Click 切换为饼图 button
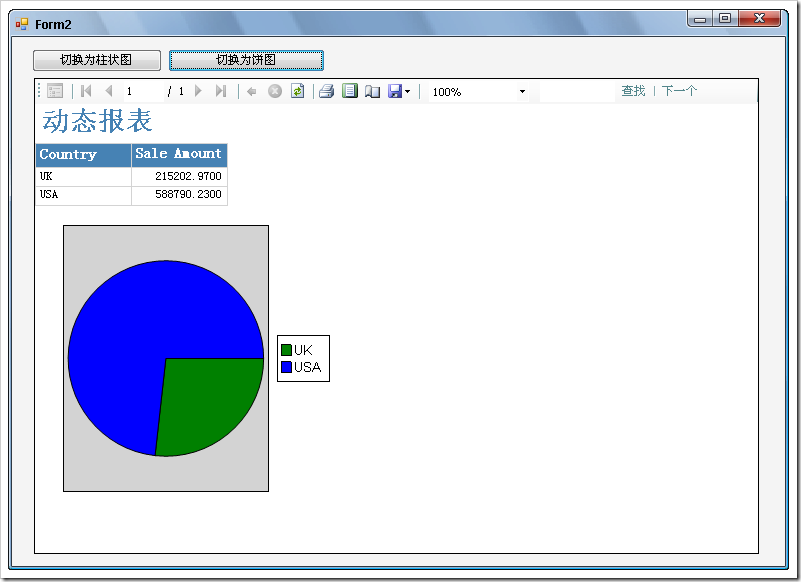 (246, 60)
